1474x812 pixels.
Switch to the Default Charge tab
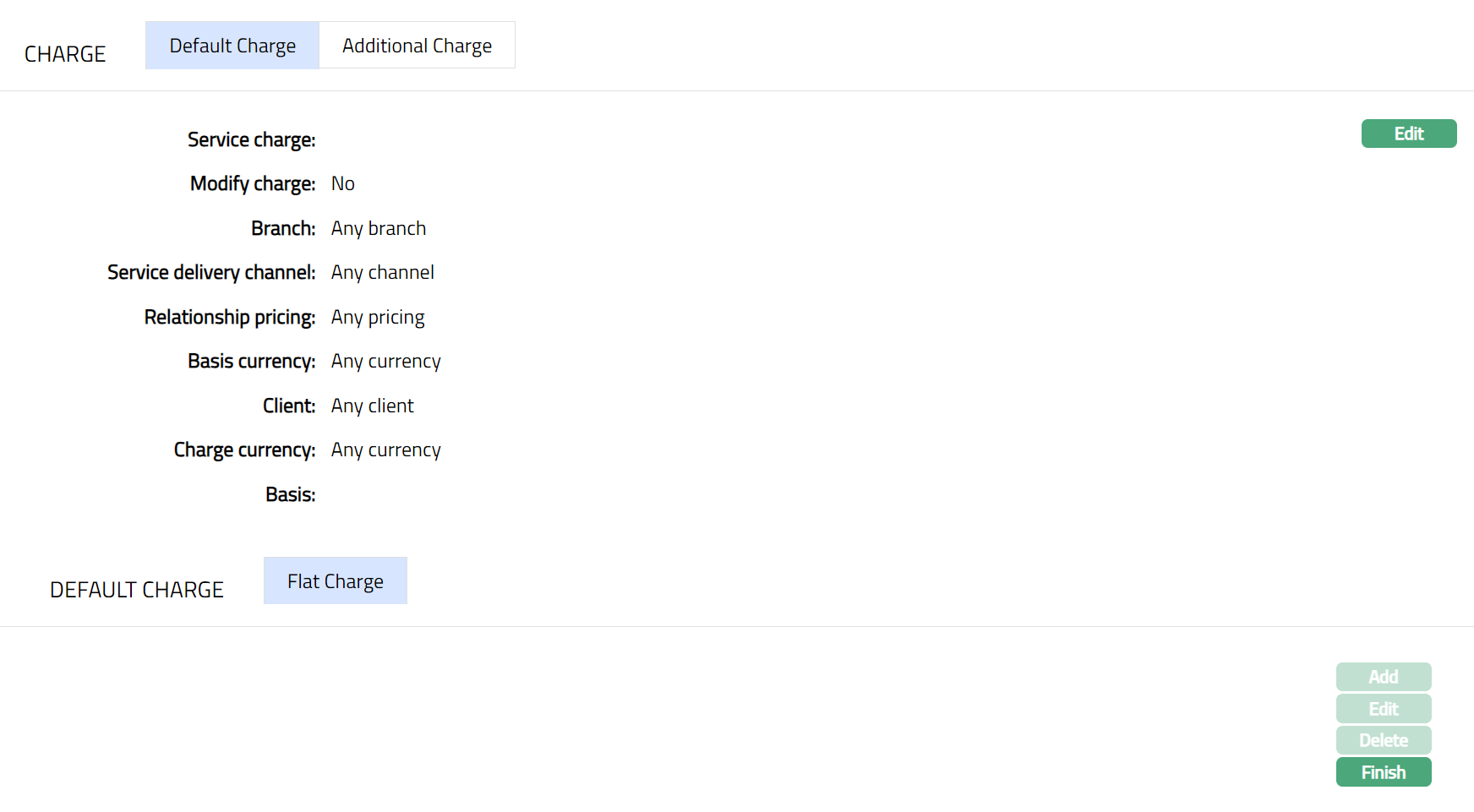[x=232, y=46]
